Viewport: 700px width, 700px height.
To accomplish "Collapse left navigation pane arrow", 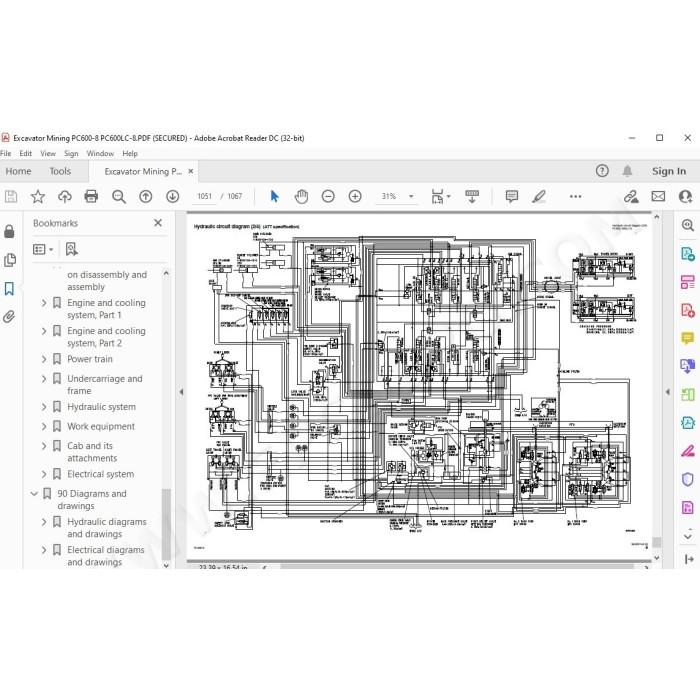I will click(x=181, y=392).
